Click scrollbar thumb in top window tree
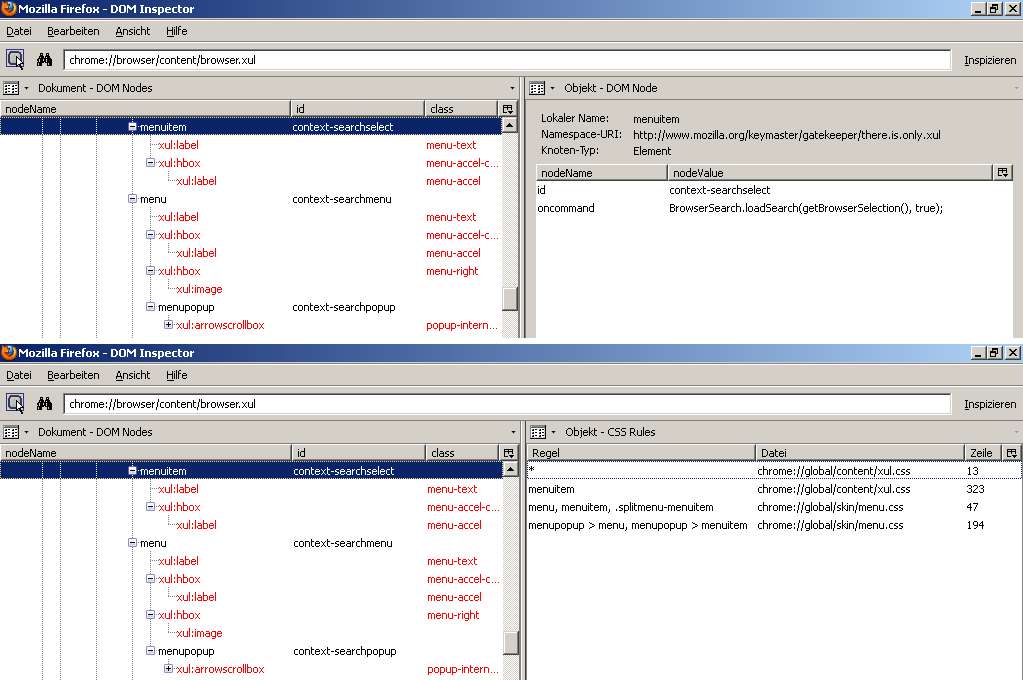This screenshot has height=680, width=1023. 510,299
